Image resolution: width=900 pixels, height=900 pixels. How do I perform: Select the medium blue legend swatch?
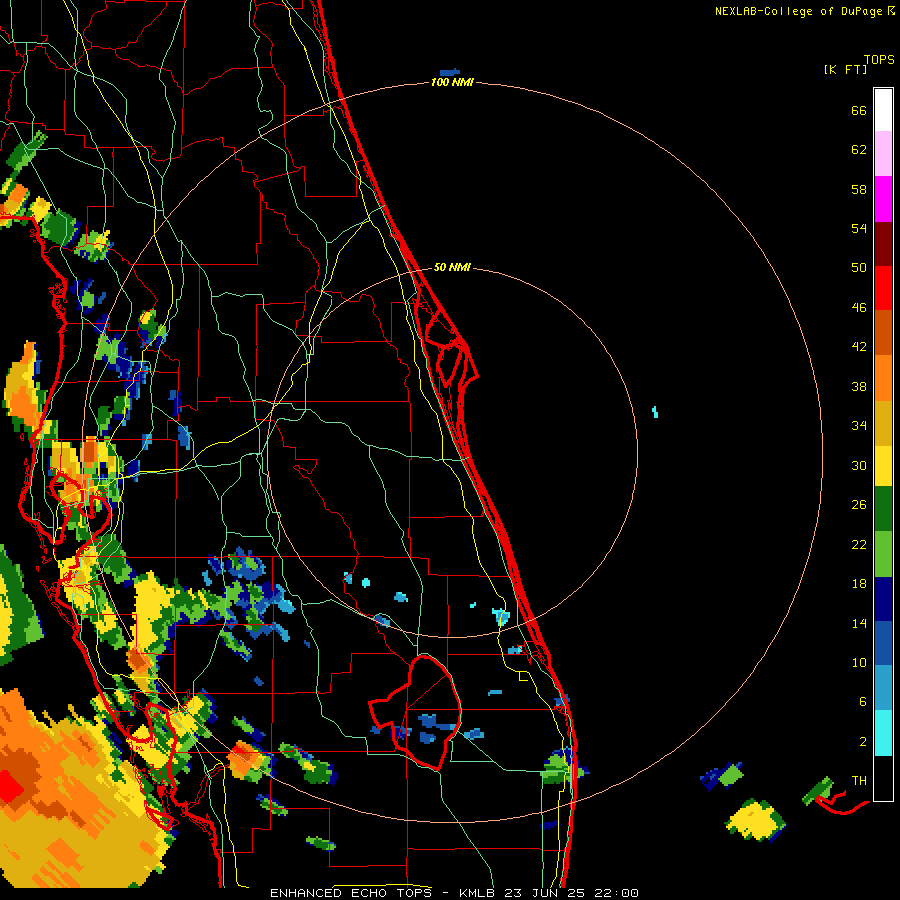click(x=883, y=643)
